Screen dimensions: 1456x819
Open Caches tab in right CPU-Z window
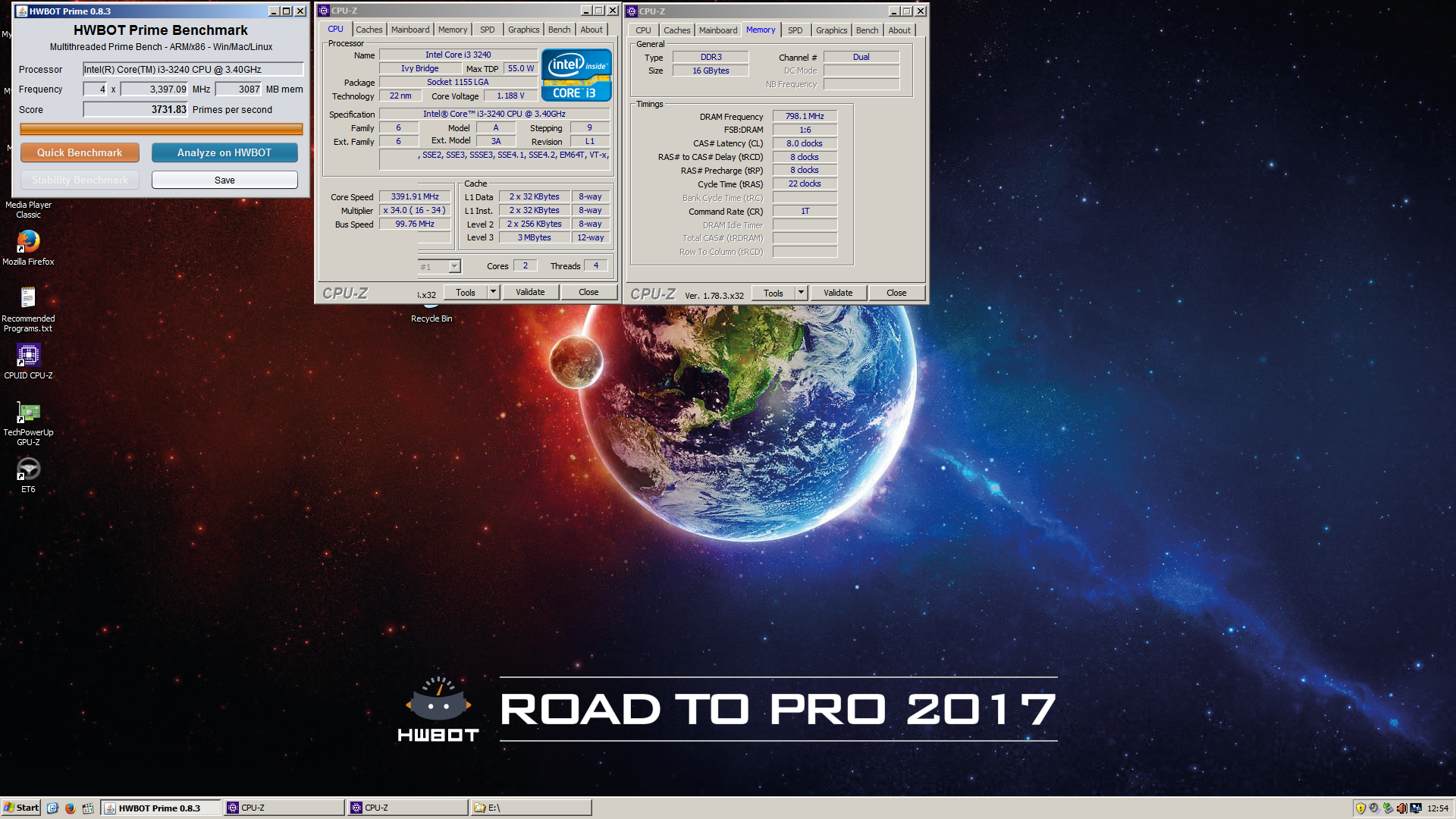click(677, 30)
